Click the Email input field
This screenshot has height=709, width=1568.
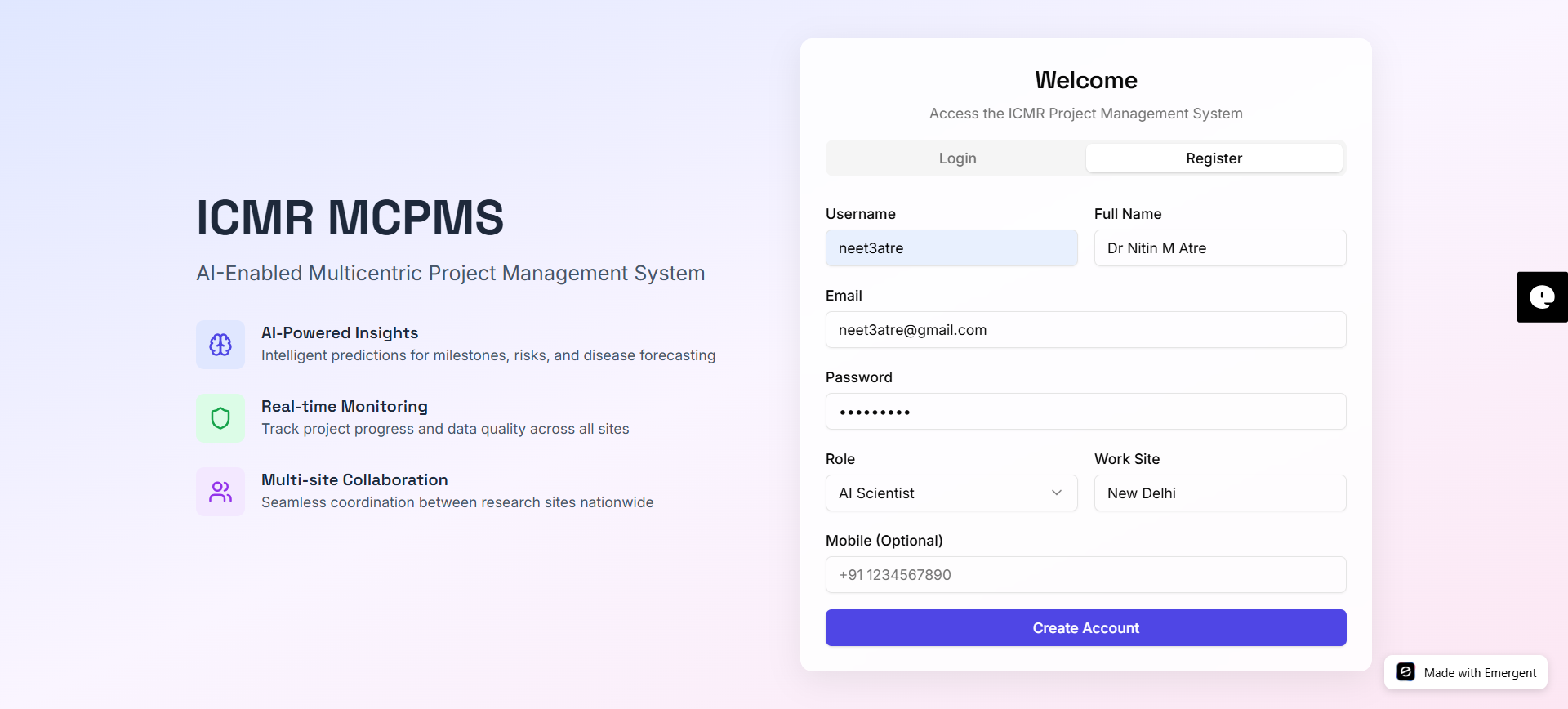(1085, 330)
